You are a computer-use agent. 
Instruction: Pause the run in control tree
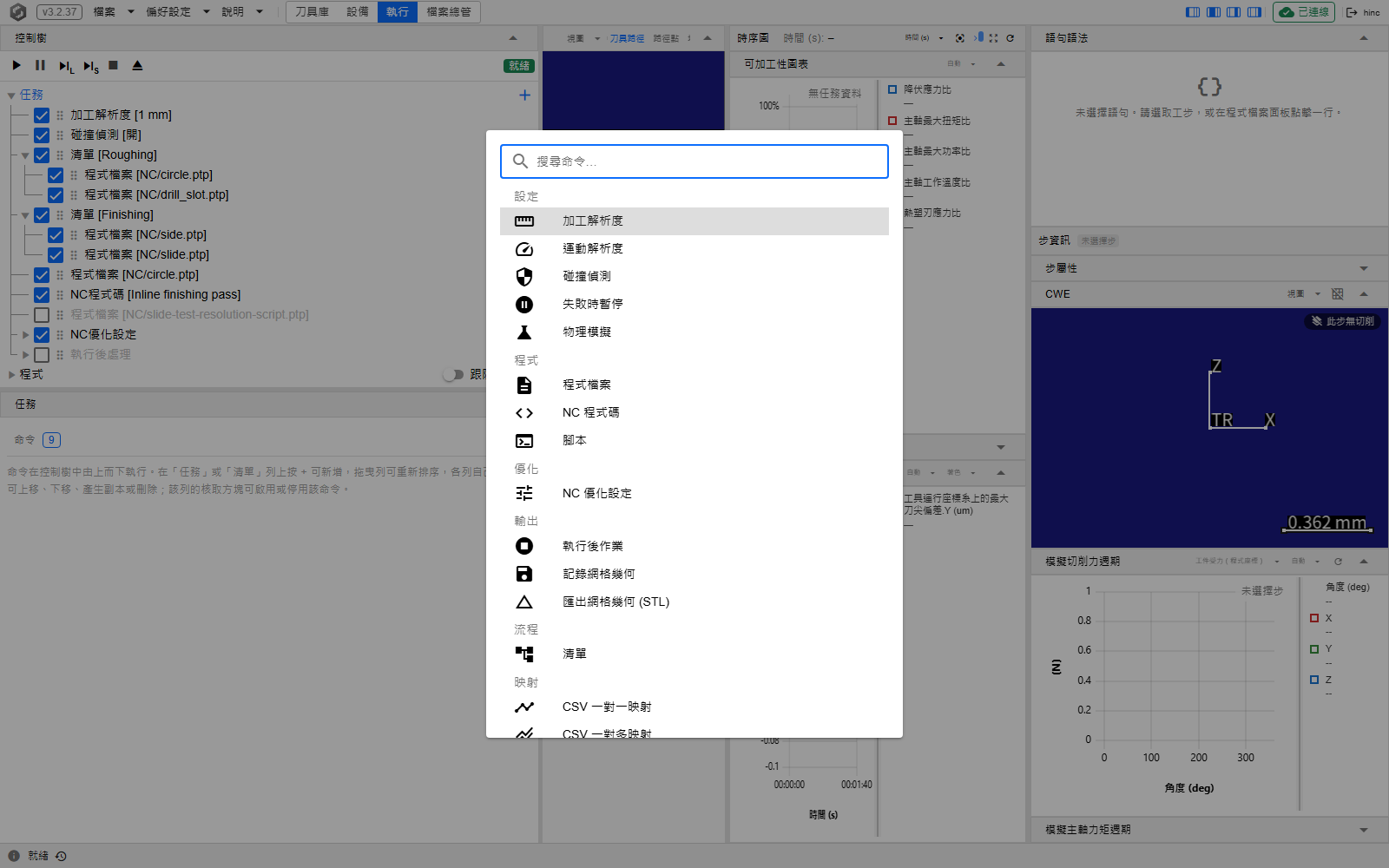(40, 65)
